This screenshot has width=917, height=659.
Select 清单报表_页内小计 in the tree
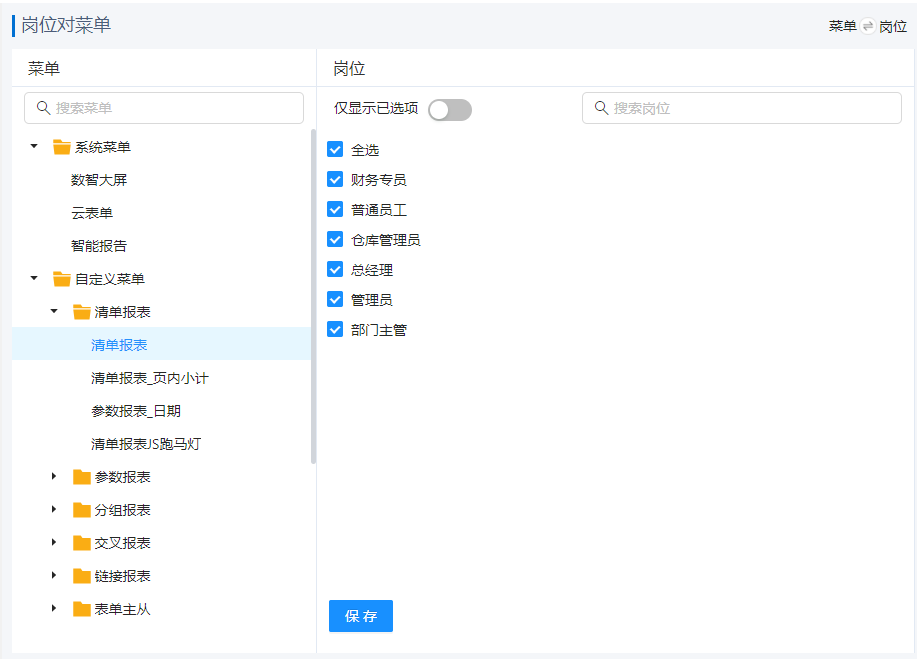149,378
